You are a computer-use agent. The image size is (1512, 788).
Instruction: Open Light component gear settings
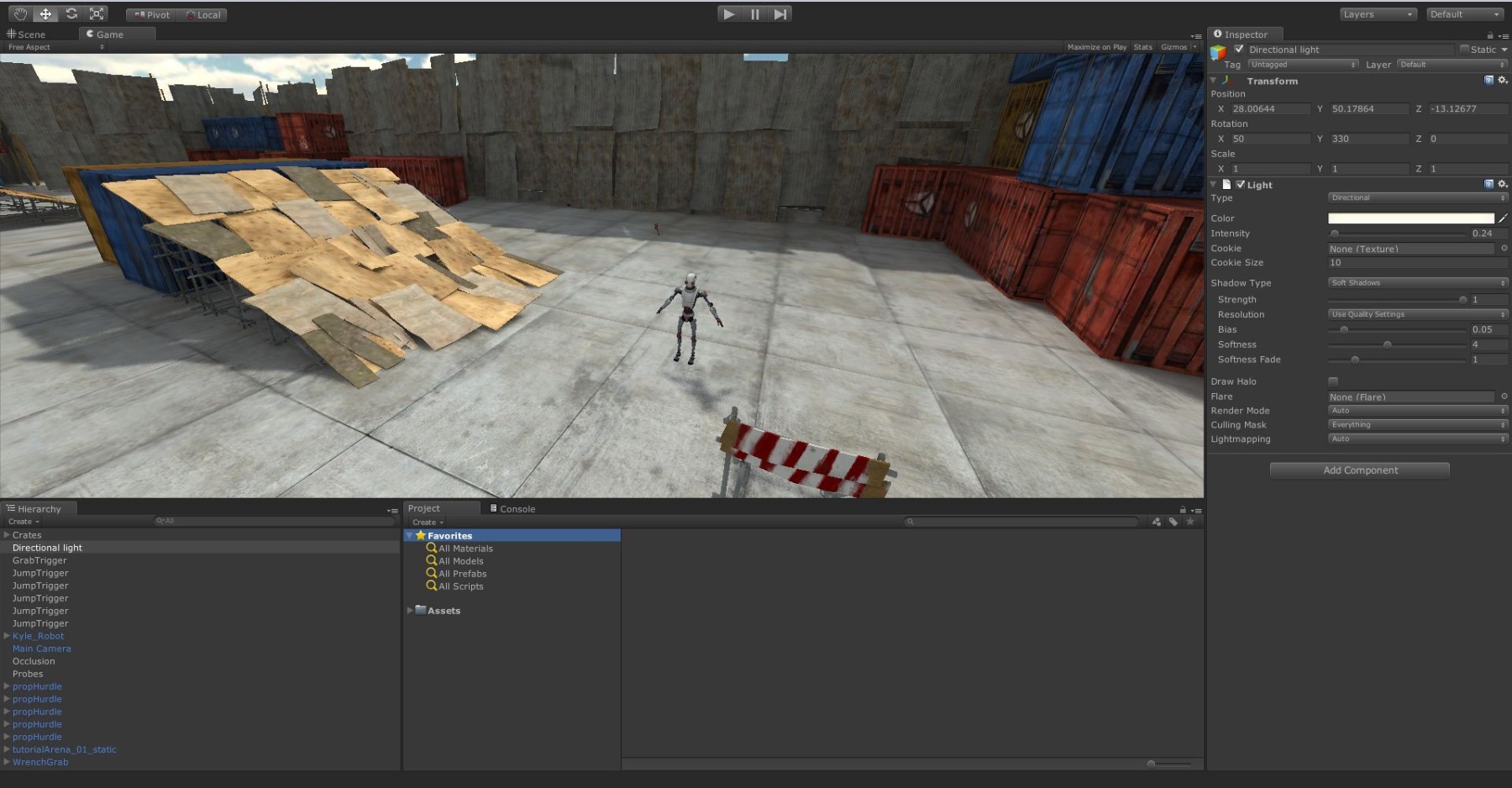coord(1503,184)
